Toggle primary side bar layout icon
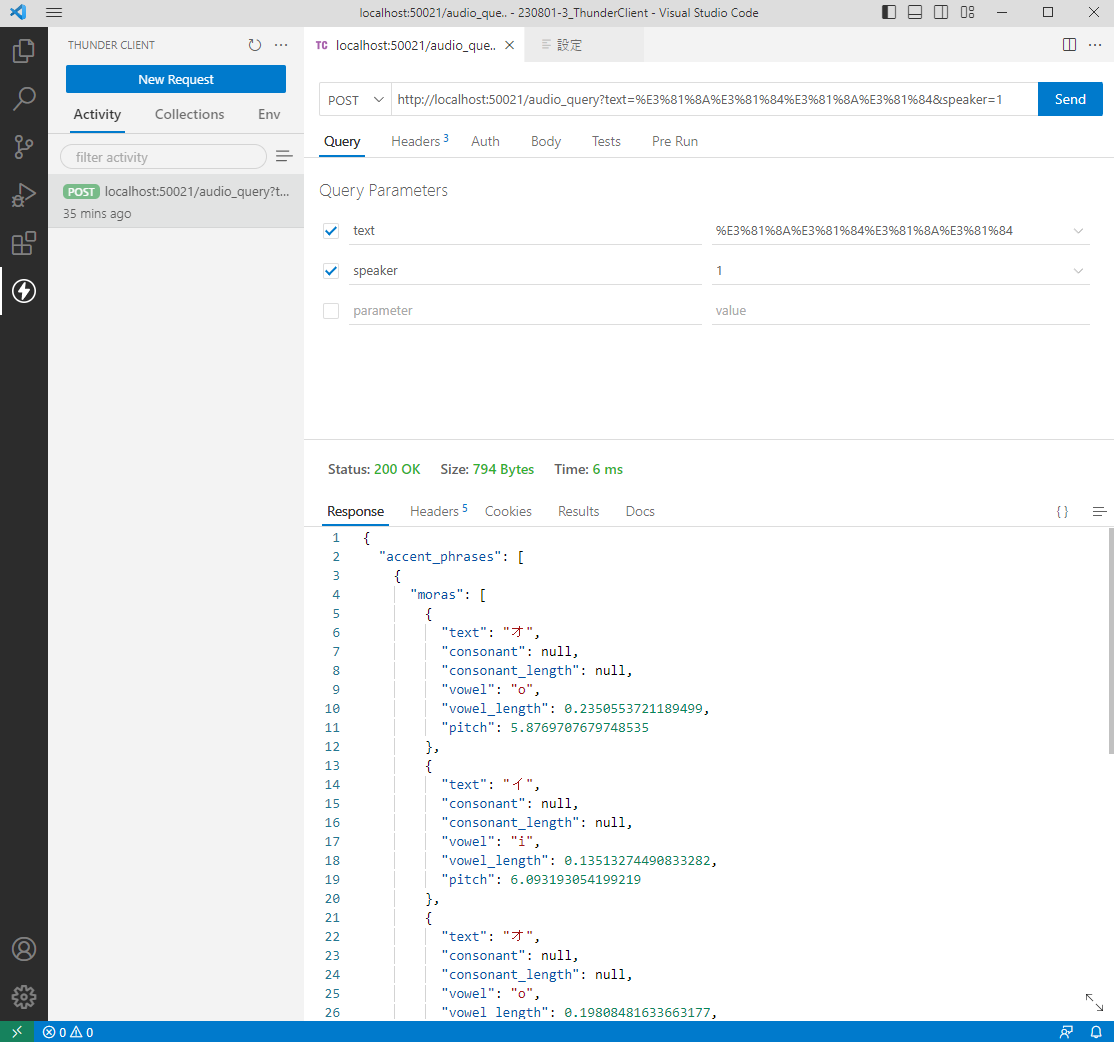 pos(889,12)
